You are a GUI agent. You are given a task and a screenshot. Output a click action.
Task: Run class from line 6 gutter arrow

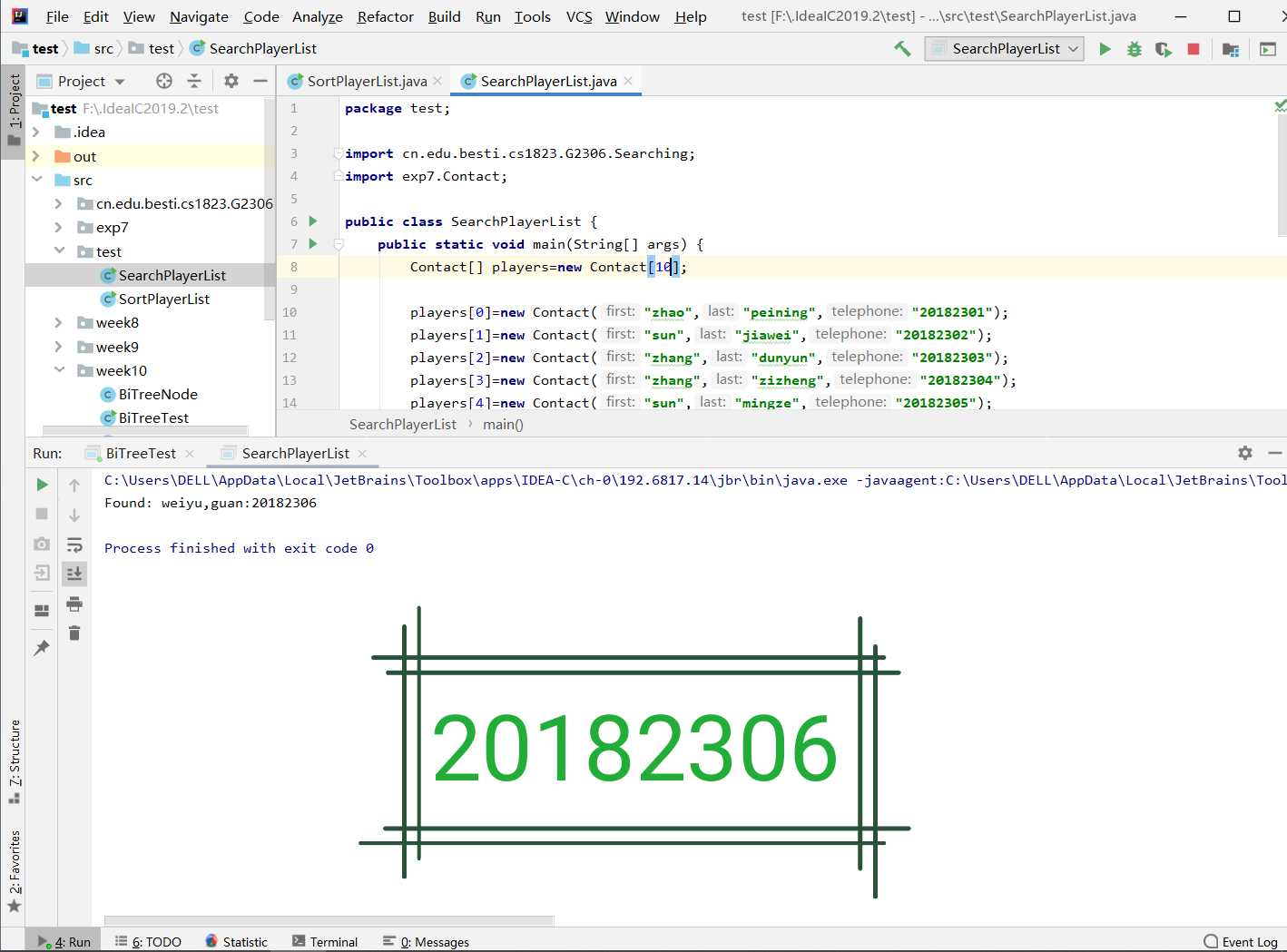(313, 221)
